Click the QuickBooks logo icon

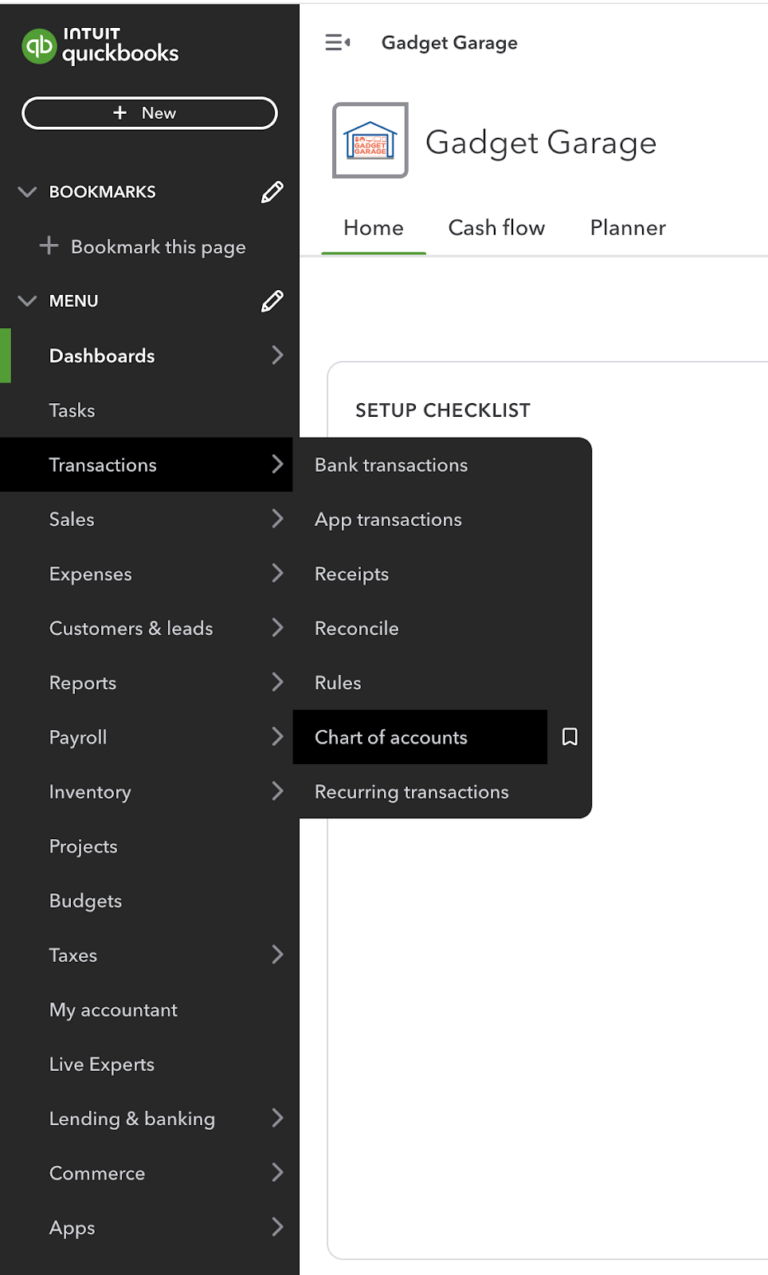pos(40,45)
